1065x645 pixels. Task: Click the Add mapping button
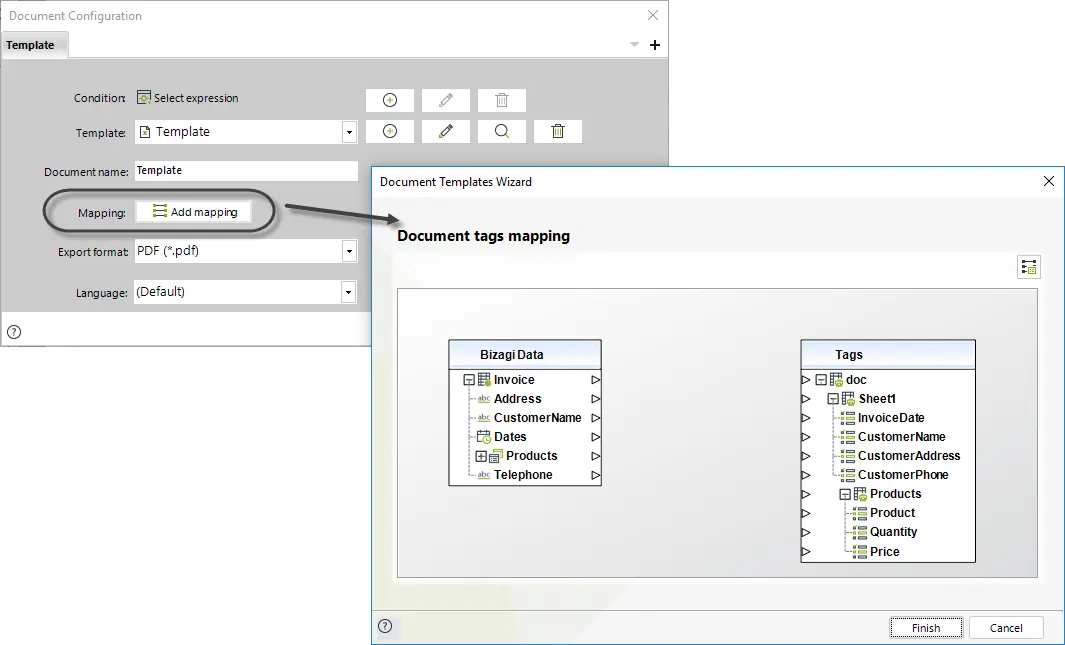click(x=194, y=212)
